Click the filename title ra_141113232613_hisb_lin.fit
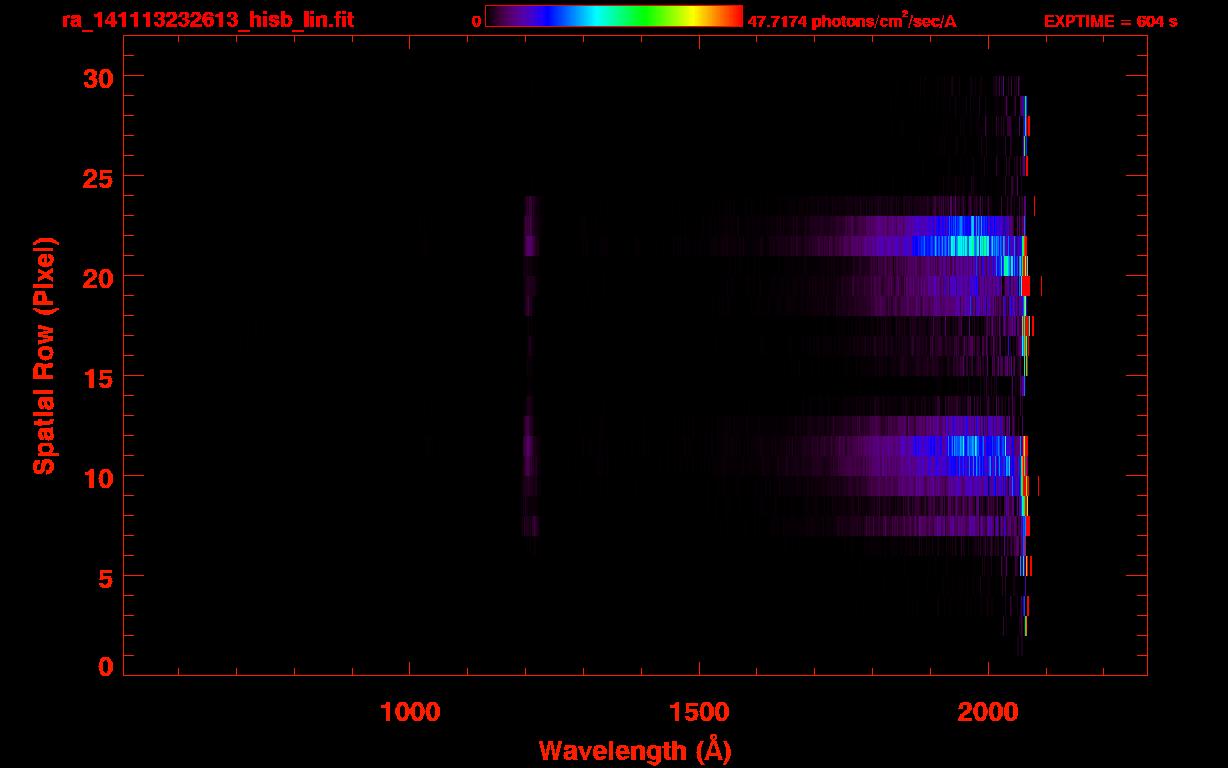 207,20
